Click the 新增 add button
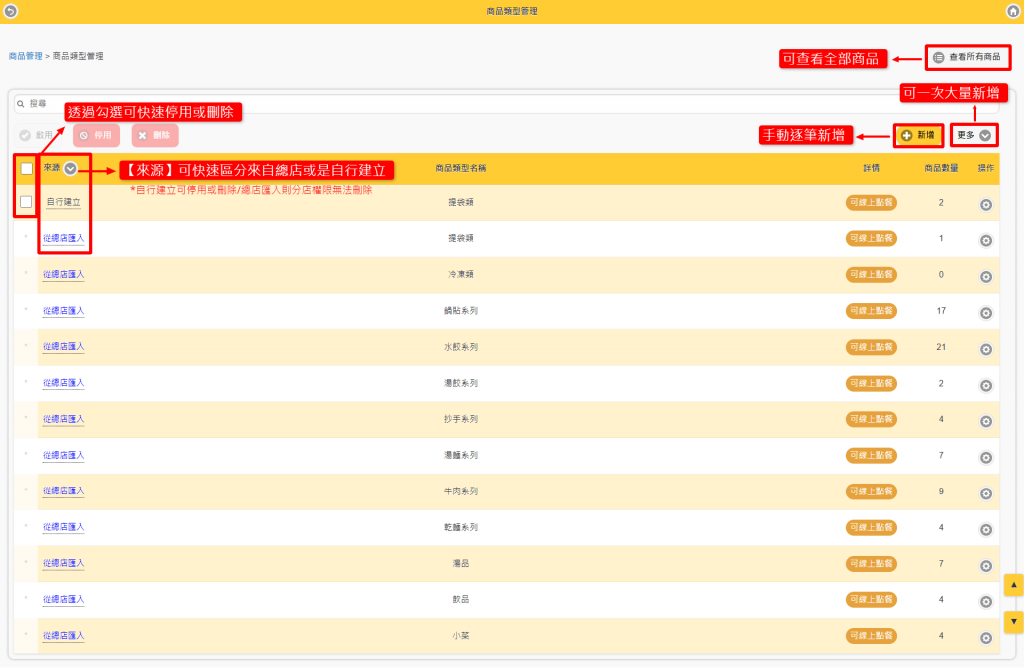Image resolution: width=1024 pixels, height=668 pixels. coord(918,135)
